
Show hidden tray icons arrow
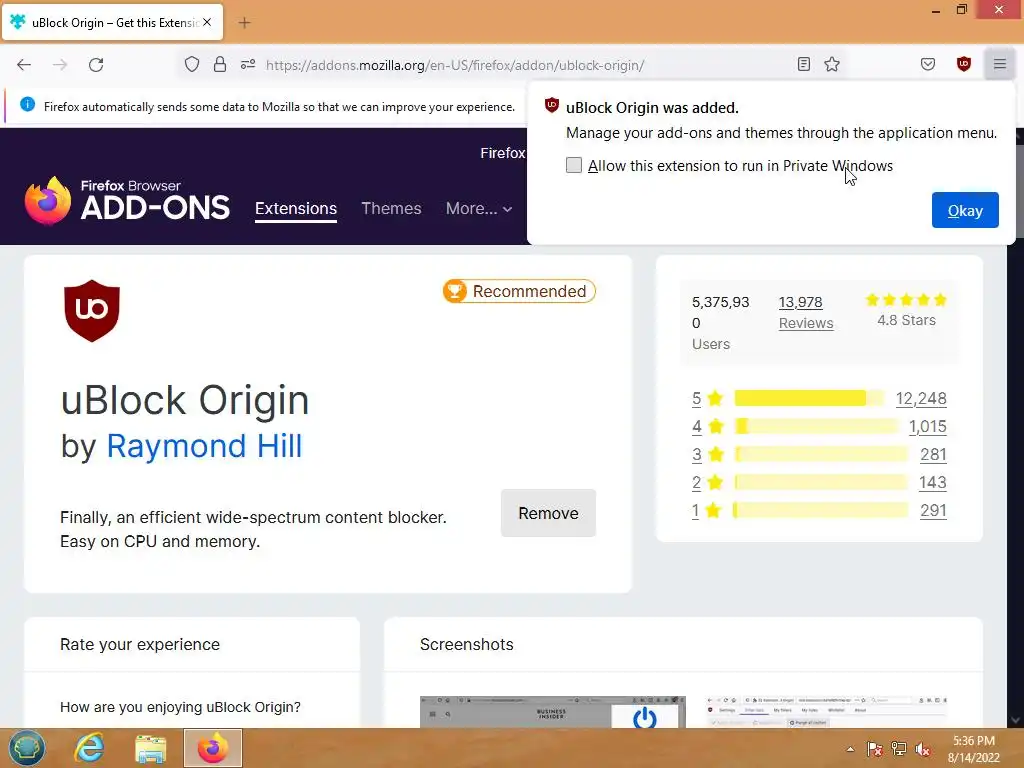click(850, 749)
